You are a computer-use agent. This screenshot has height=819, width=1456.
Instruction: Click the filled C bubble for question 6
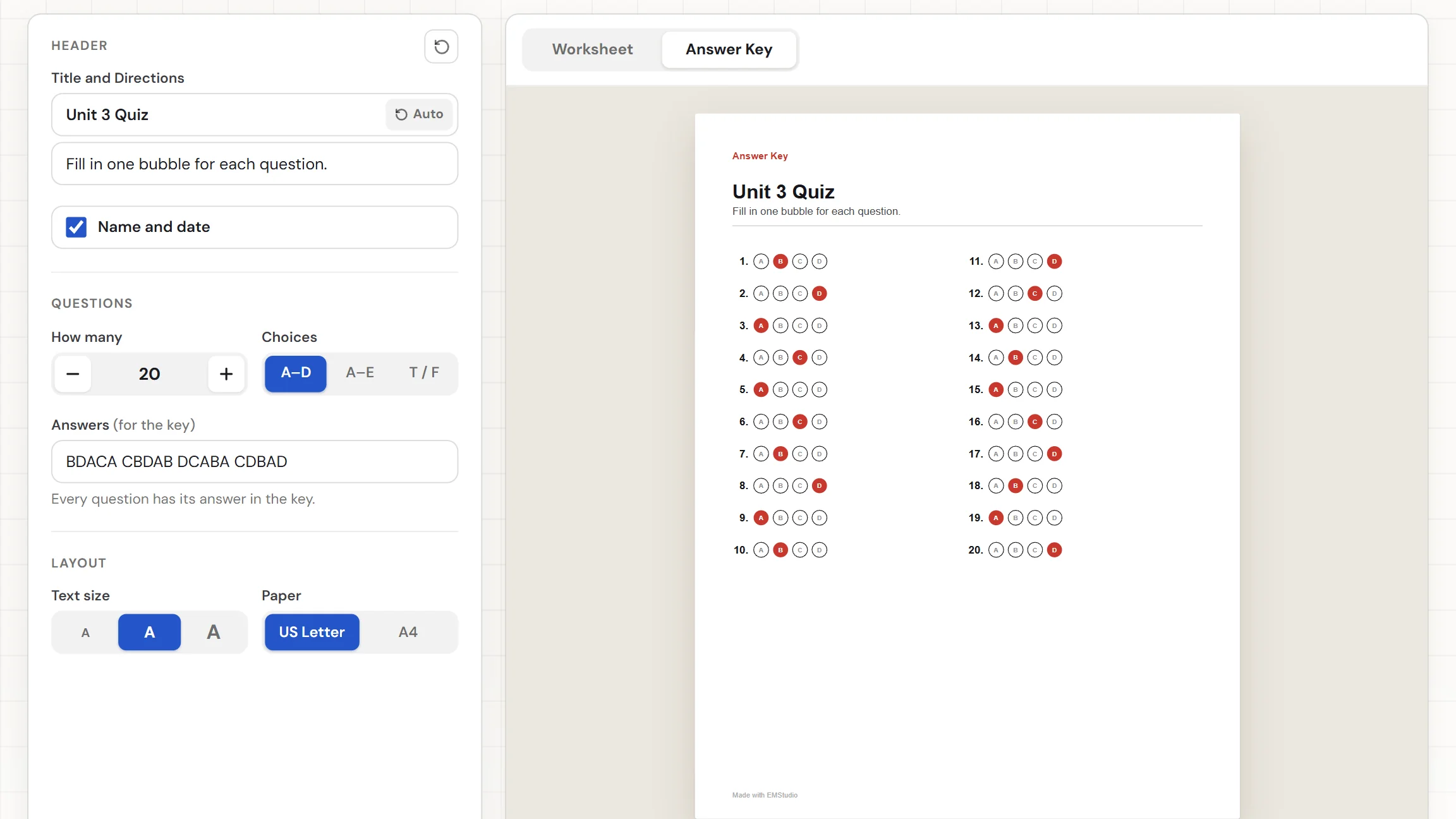coord(800,422)
